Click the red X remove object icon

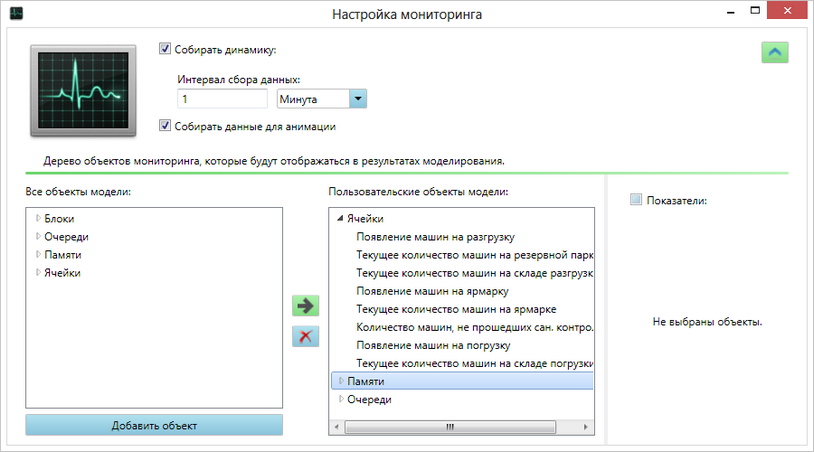[x=305, y=336]
